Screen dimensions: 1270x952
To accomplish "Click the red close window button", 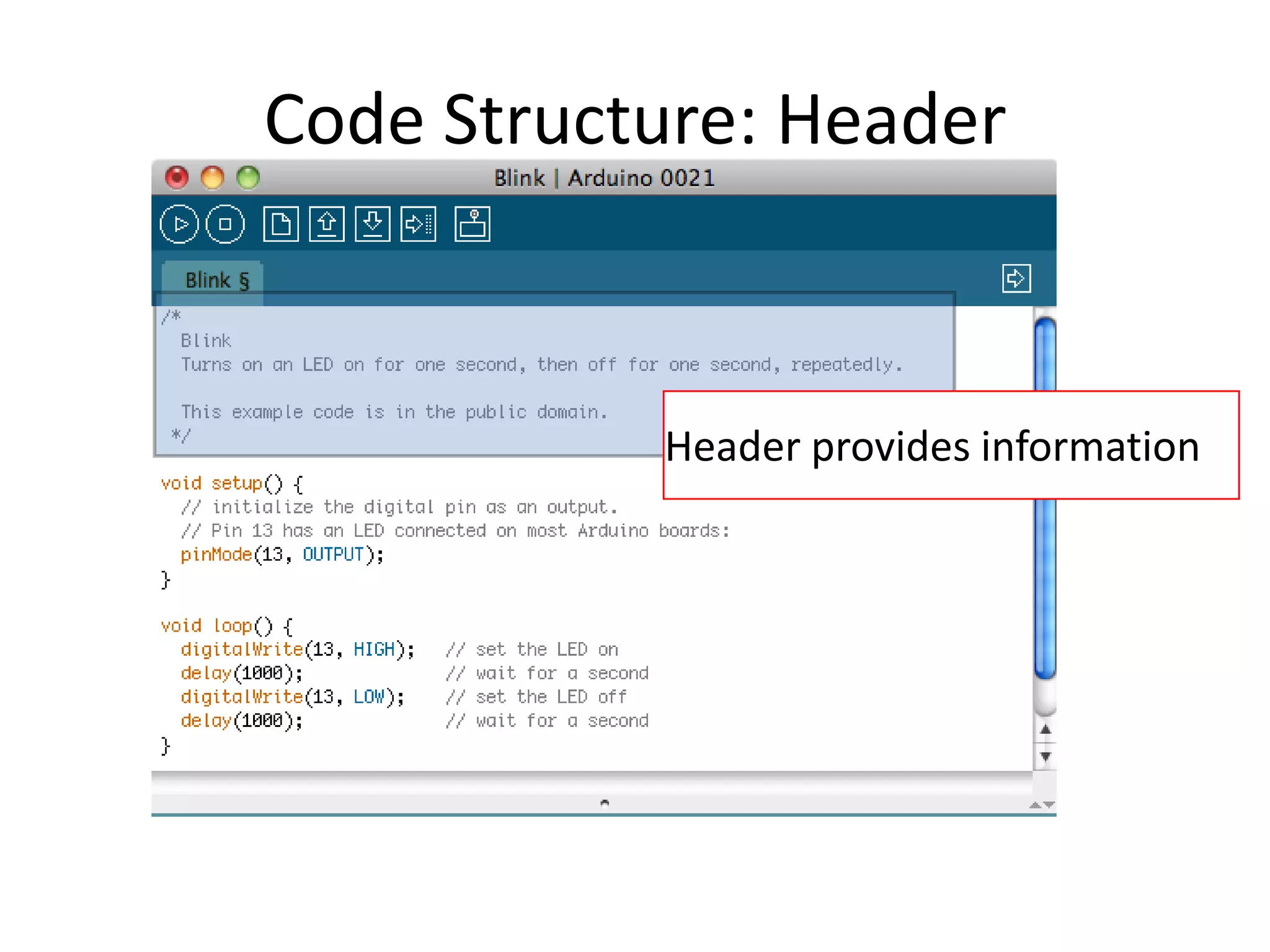I will pyautogui.click(x=177, y=178).
